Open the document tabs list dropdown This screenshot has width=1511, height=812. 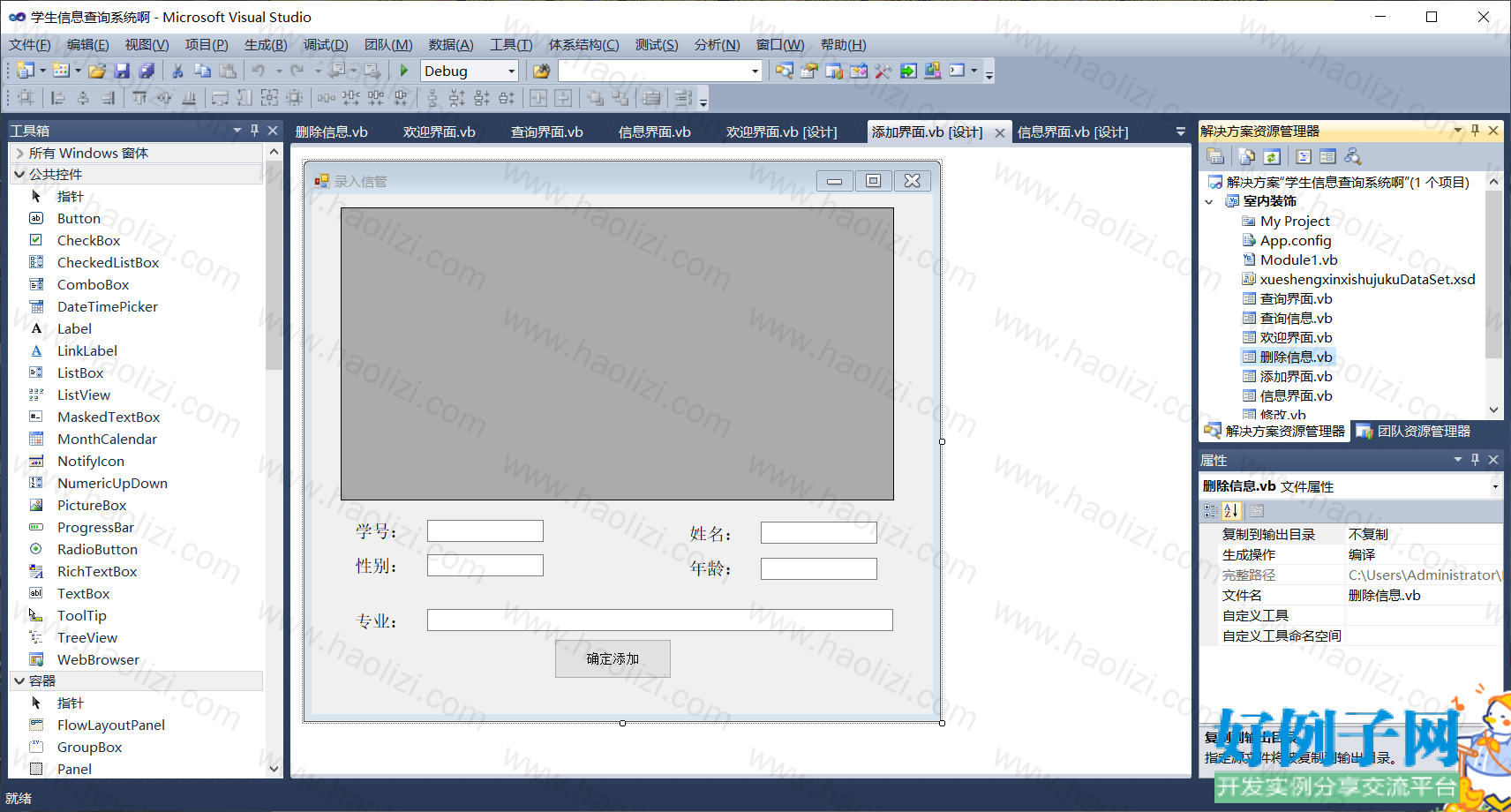[x=1181, y=132]
